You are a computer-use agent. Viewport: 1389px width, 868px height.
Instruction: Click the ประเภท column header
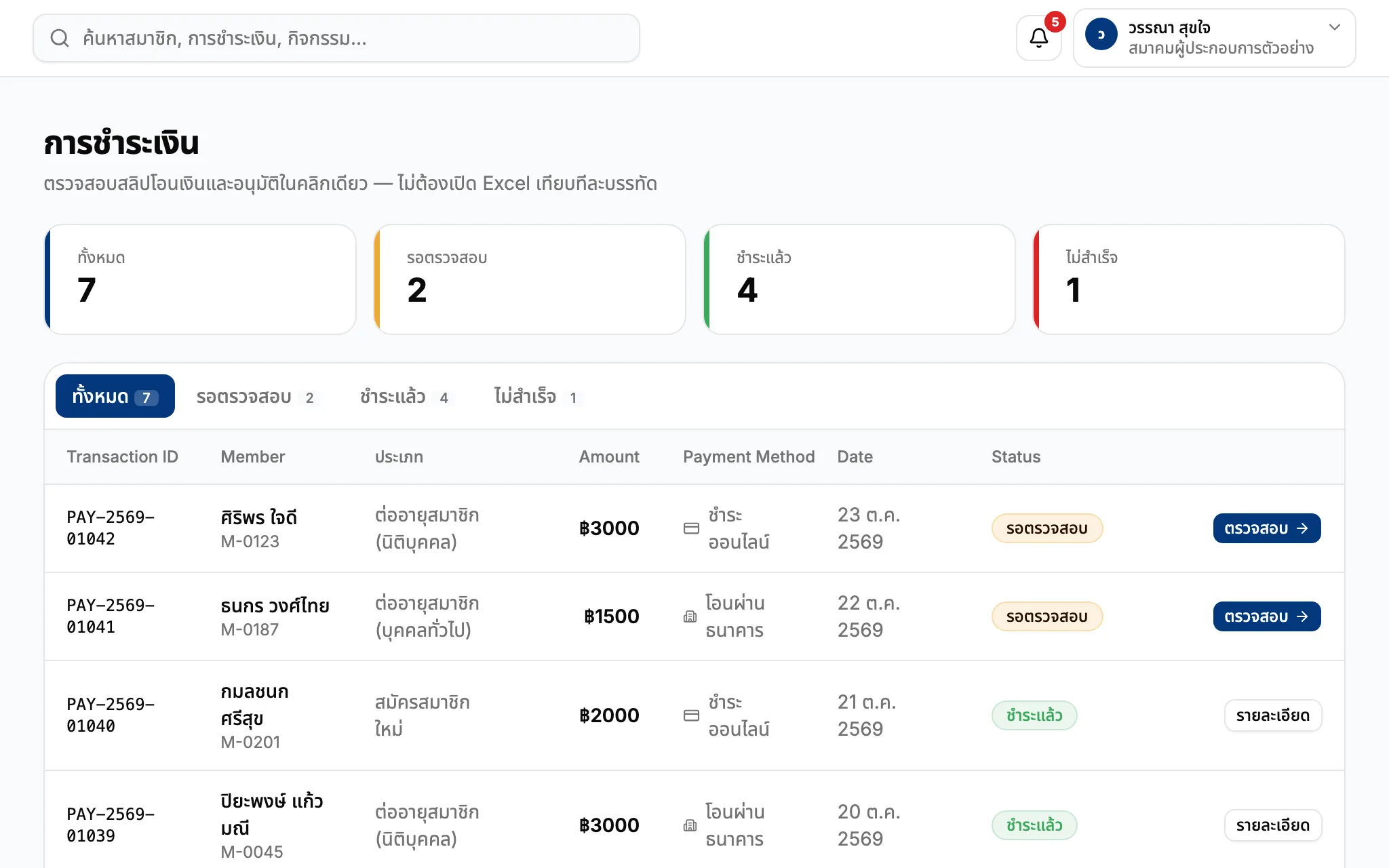(399, 456)
